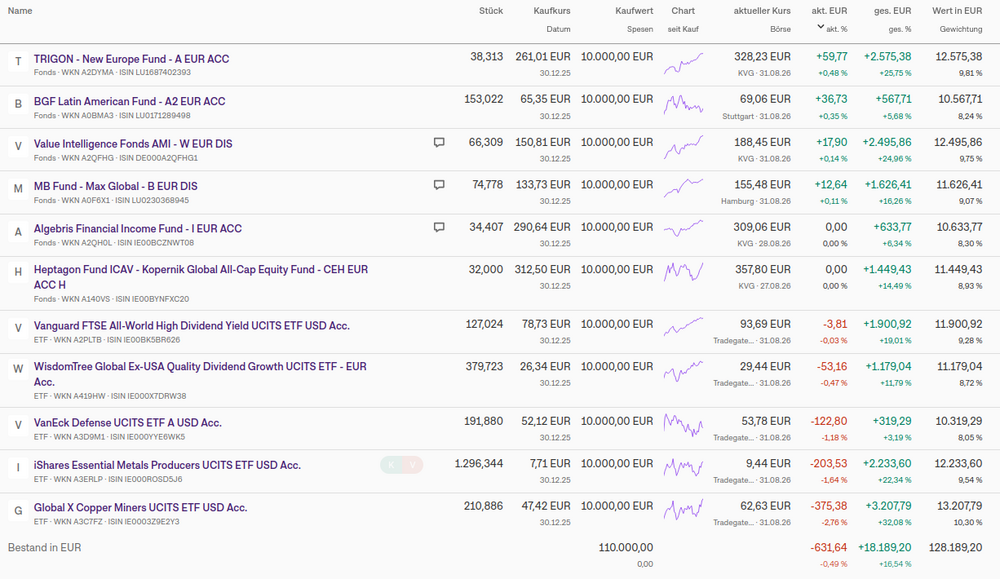The image size is (1000, 579).
Task: Sort by the Wert in EUR column header
Action: 957,11
